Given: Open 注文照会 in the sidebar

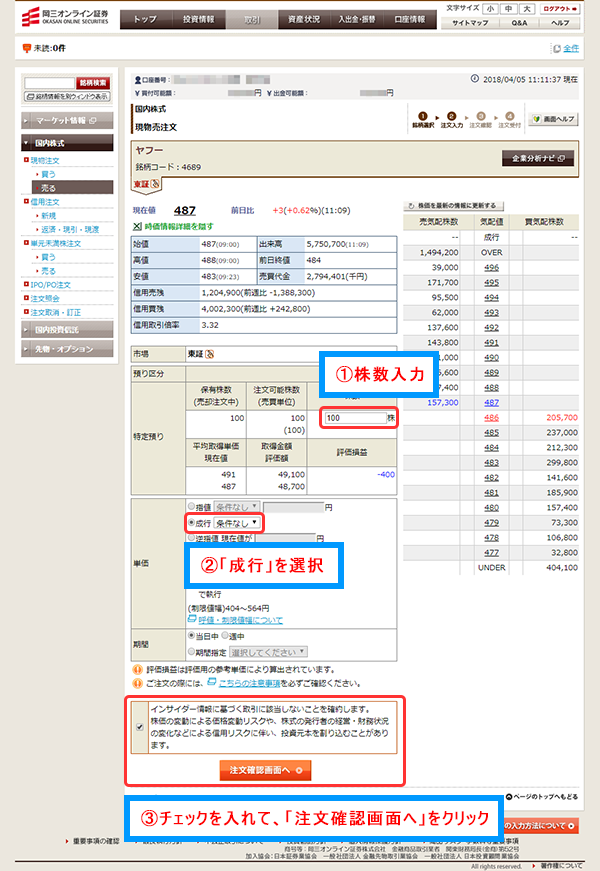Looking at the screenshot, I should click(45, 298).
